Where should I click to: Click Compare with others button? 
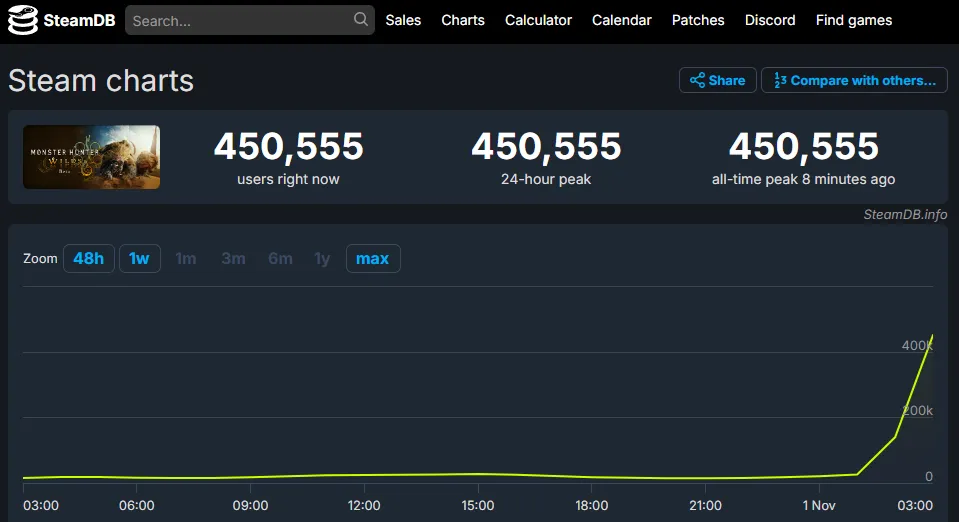pos(854,80)
